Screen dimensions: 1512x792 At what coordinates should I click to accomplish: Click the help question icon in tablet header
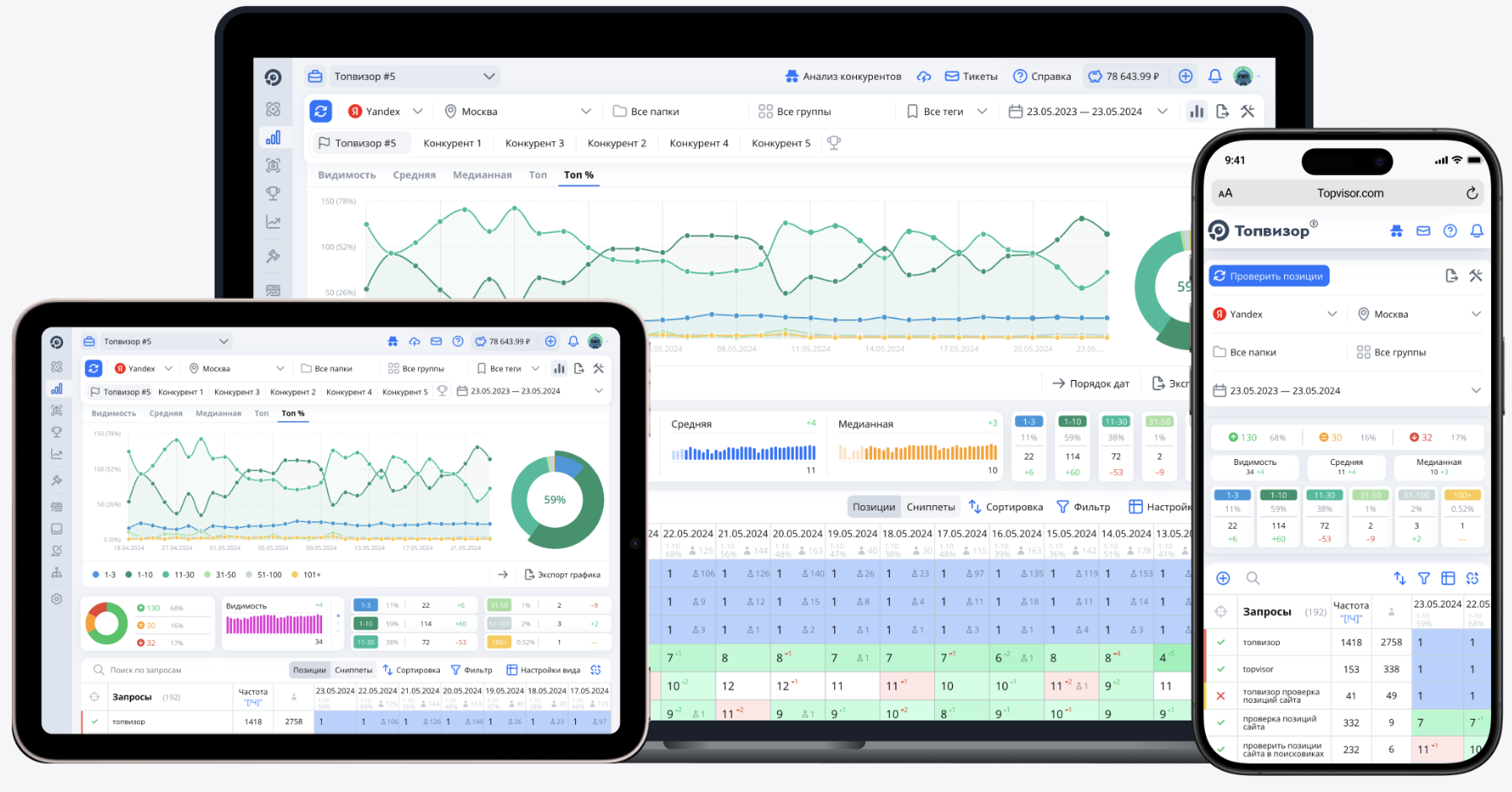tap(458, 341)
